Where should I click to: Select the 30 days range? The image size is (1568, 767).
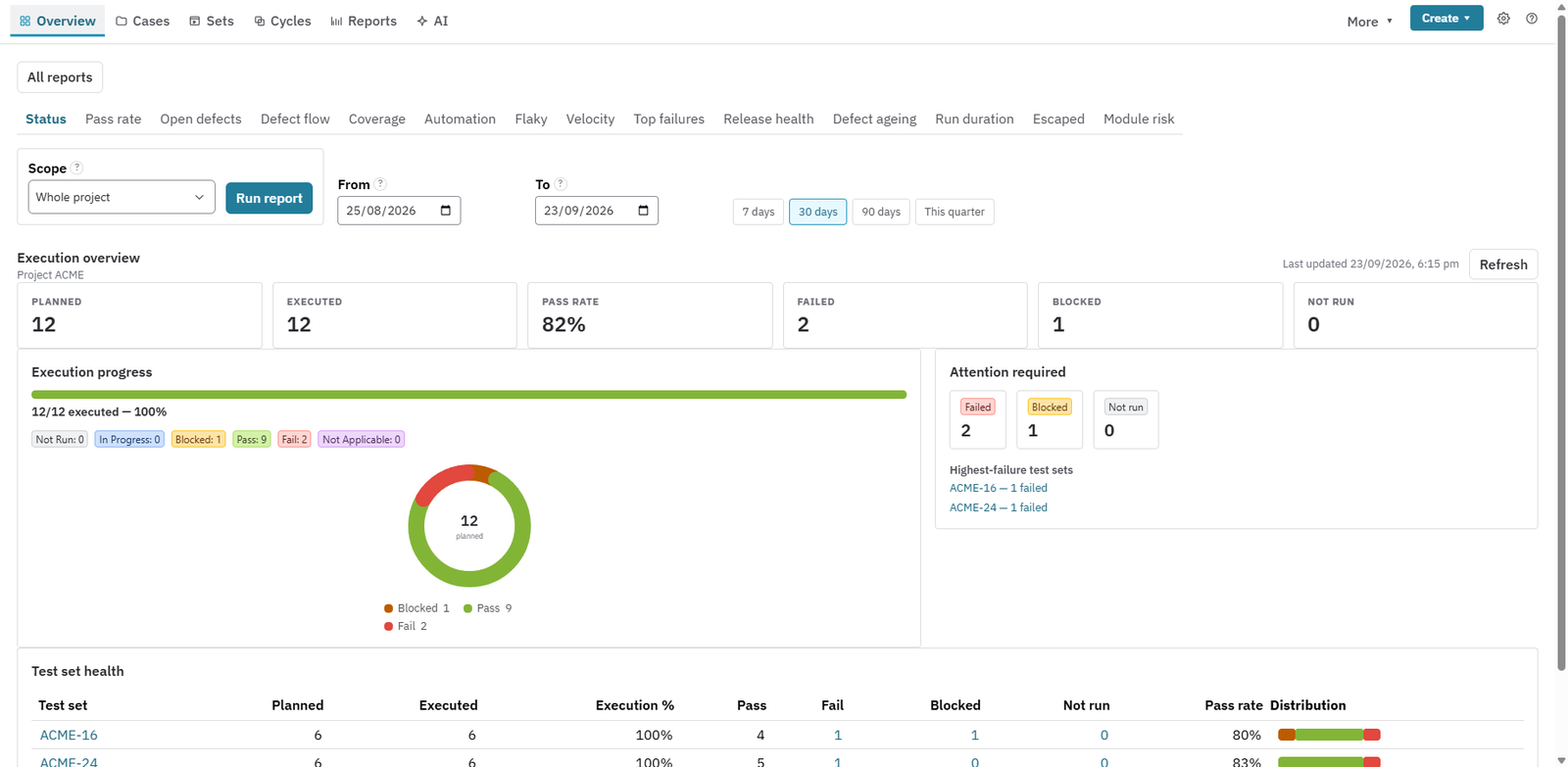click(818, 212)
